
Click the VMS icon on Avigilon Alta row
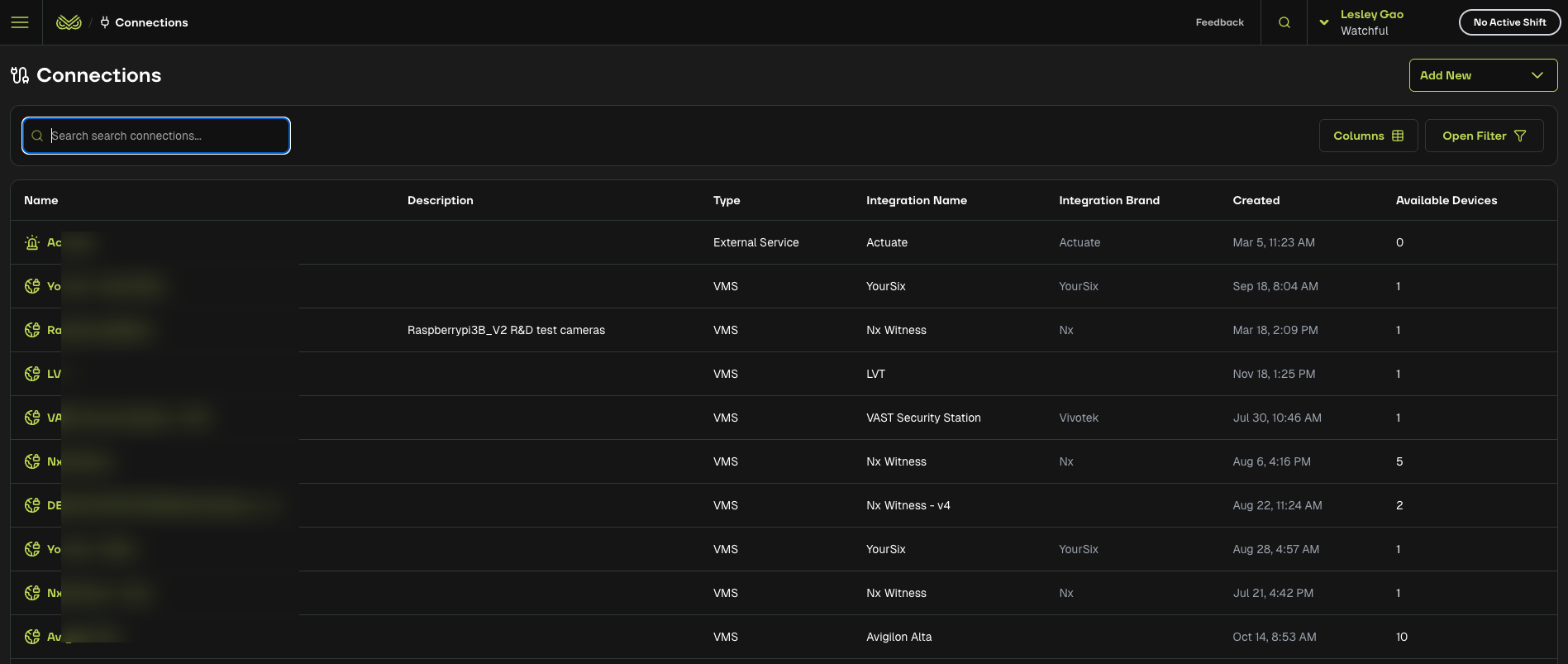[32, 637]
